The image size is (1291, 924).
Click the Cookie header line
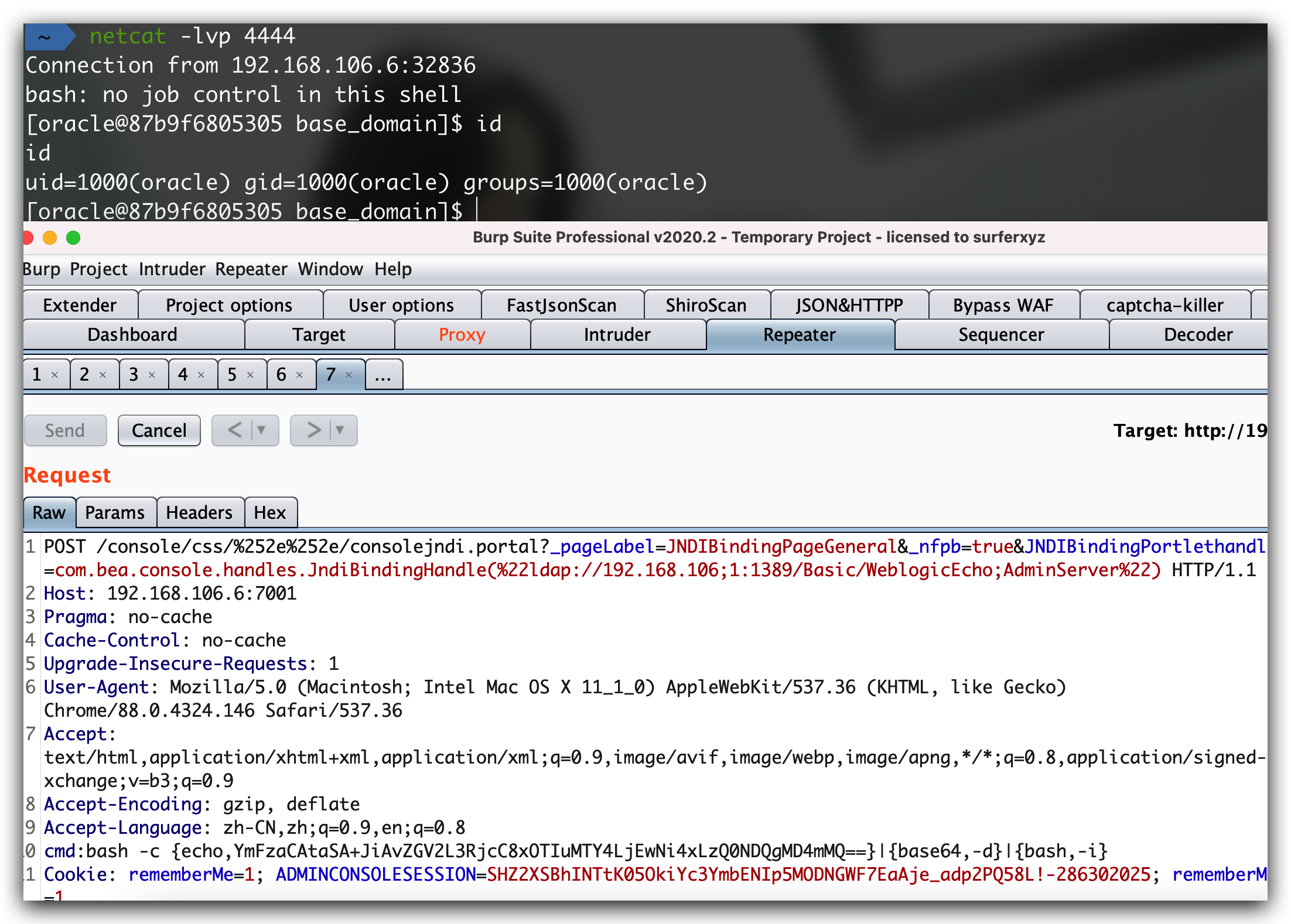click(x=655, y=874)
